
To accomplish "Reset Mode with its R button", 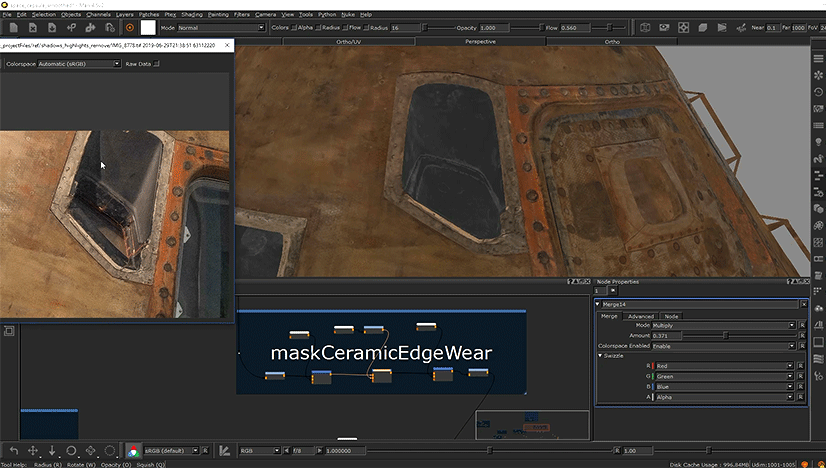I will point(802,325).
